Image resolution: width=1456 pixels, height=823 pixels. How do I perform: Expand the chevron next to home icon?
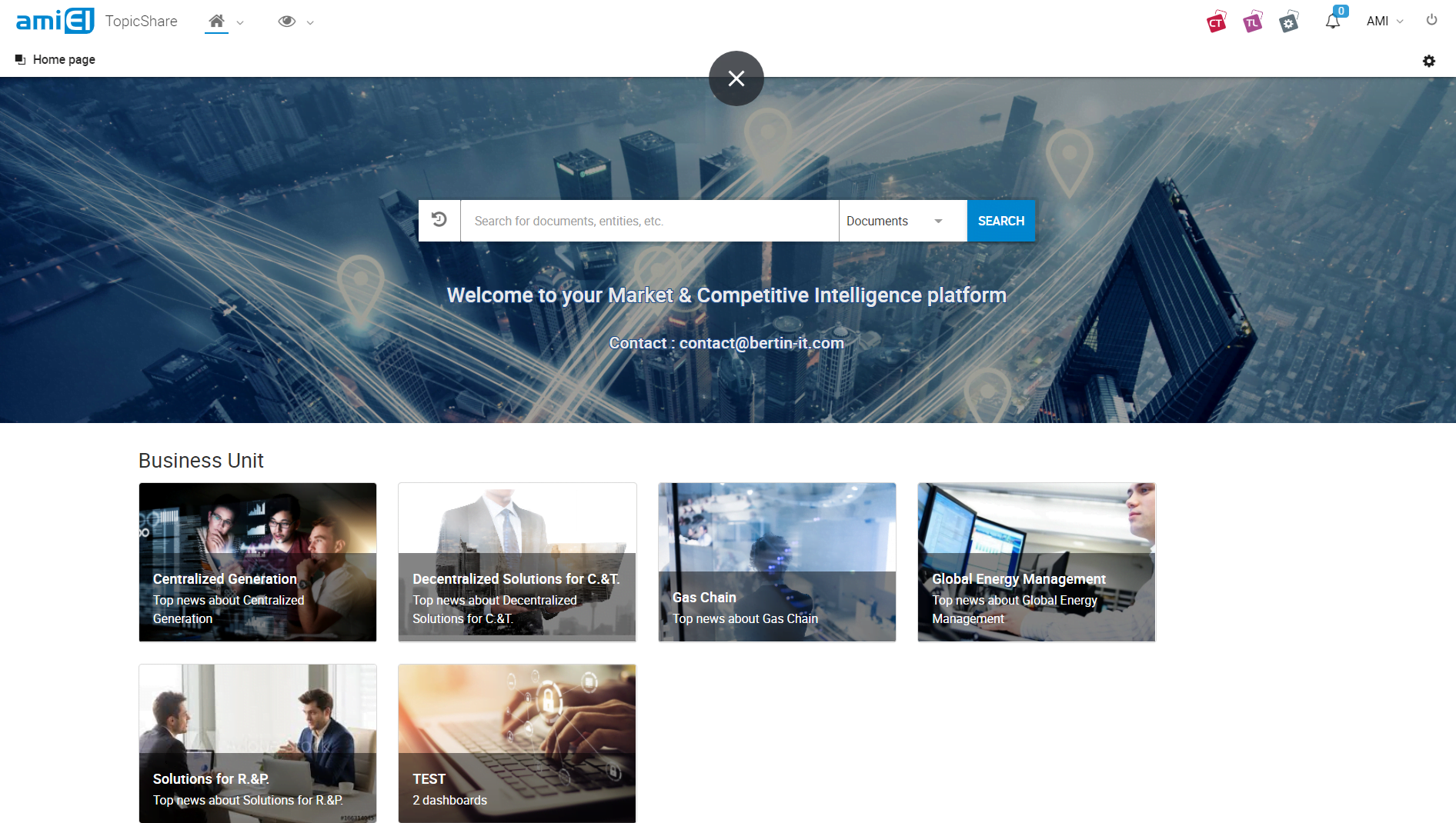[240, 22]
